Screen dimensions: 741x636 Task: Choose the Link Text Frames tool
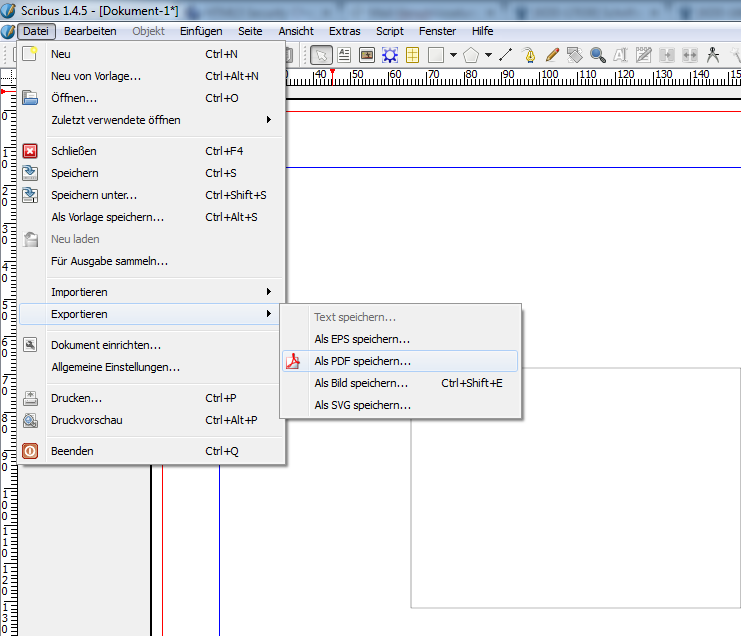(667, 55)
